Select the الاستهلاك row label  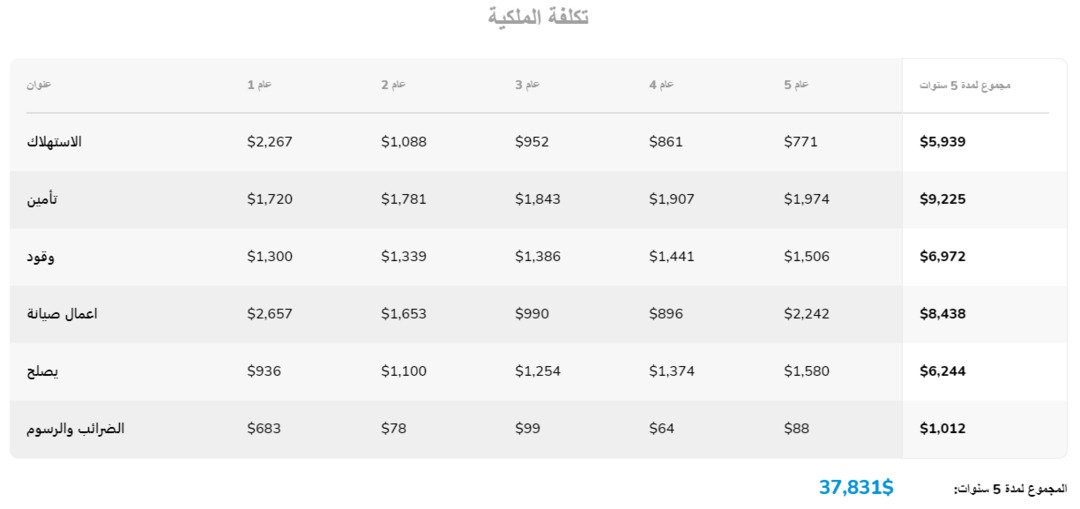(x=54, y=142)
